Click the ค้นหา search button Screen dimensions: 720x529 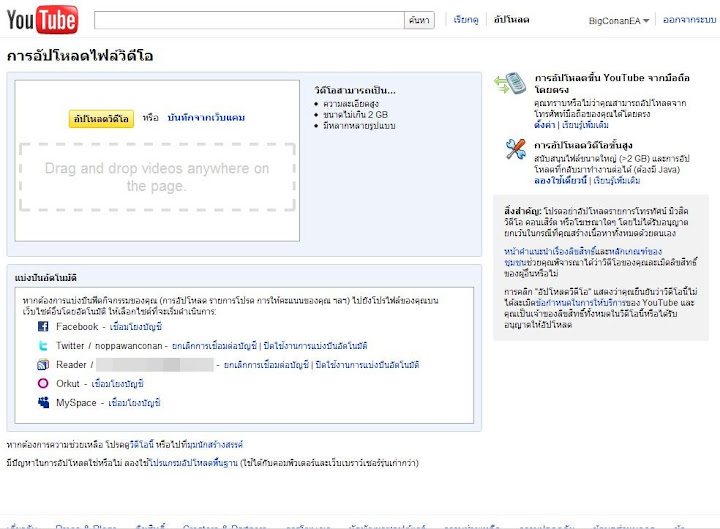(x=419, y=20)
